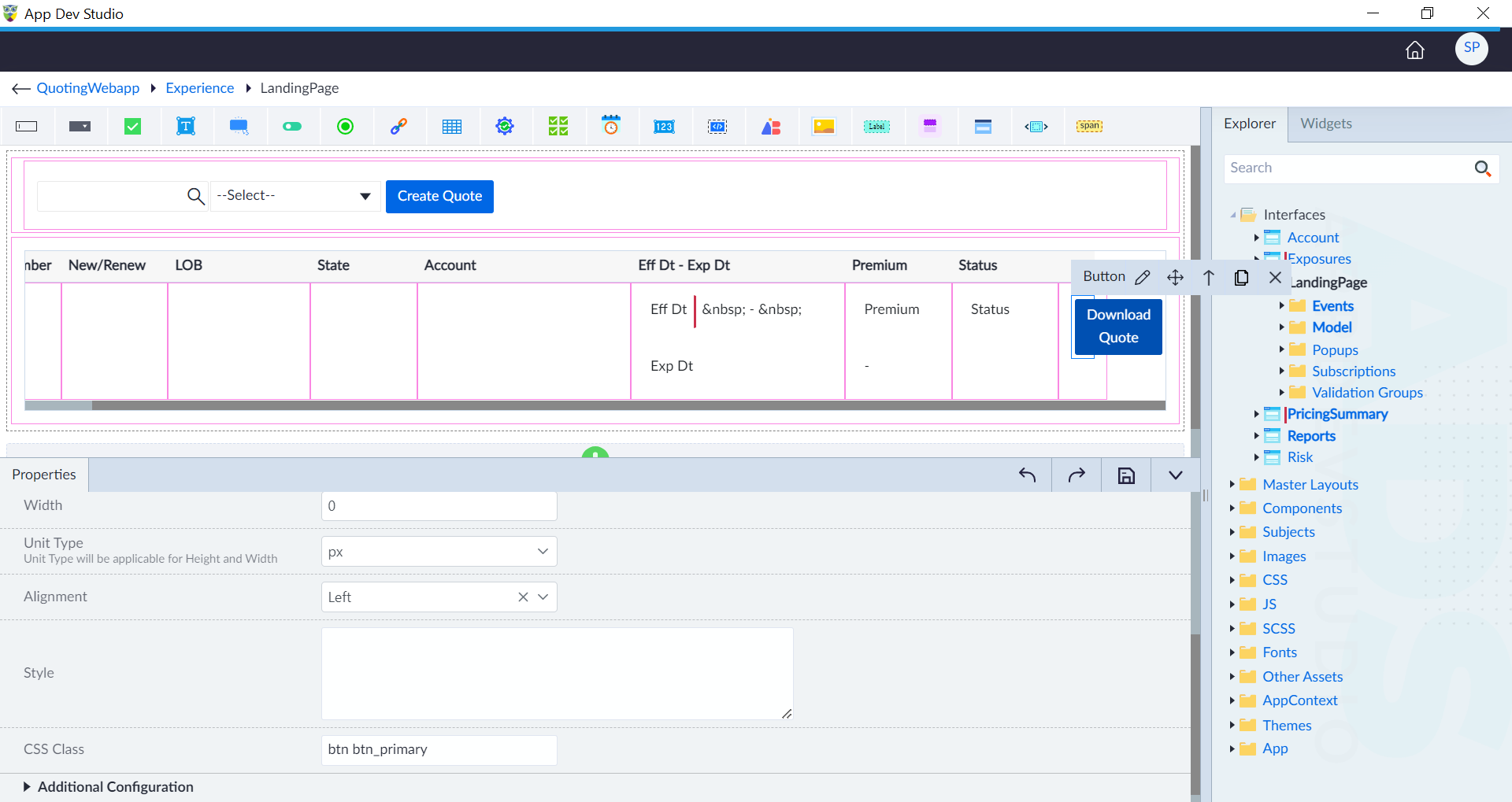Open the Unit Type px dropdown
The width and height of the screenshot is (1512, 802).
[439, 552]
